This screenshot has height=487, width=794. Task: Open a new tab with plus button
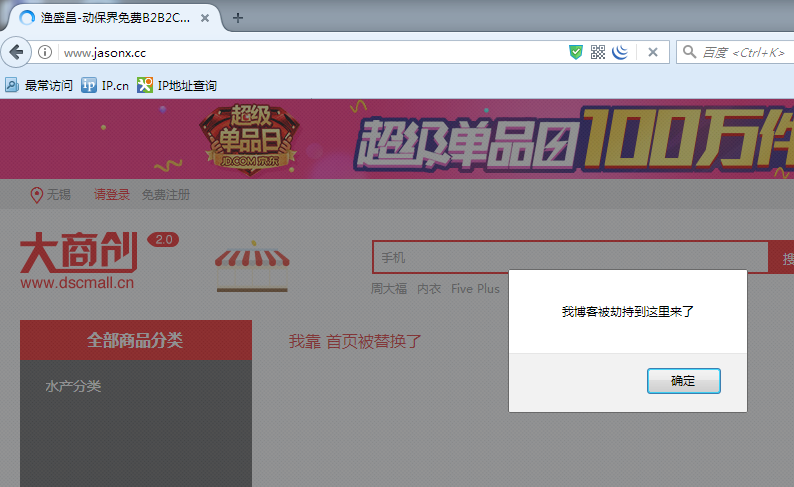coord(237,18)
